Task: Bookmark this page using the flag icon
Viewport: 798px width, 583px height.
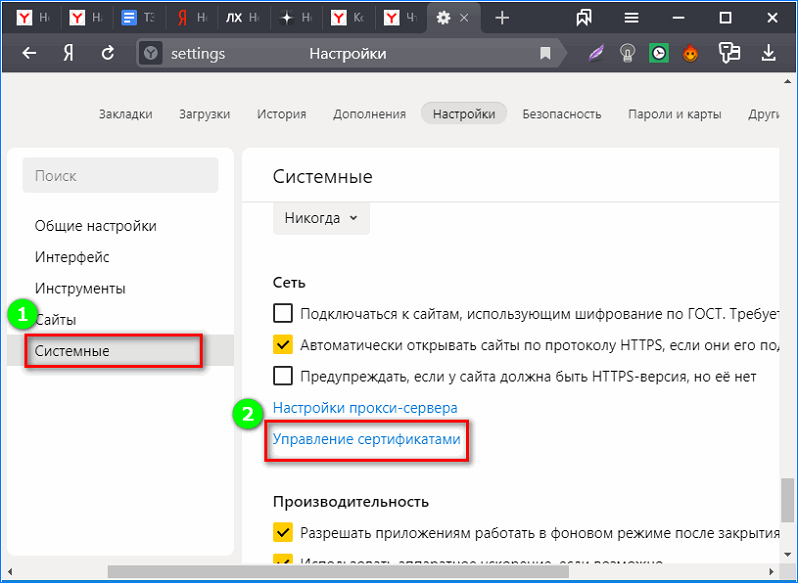Action: pos(545,53)
